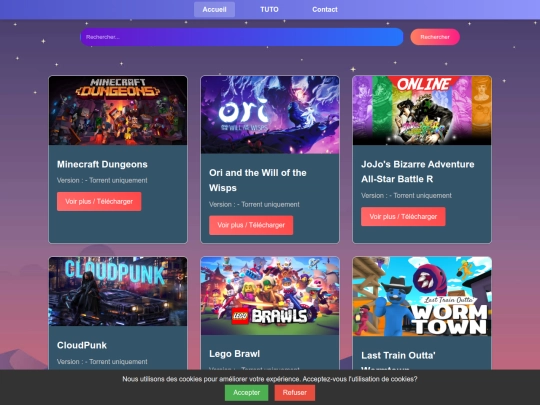Screen dimensions: 540x405
Task: Go to the TUTO page
Action: [x=269, y=9]
